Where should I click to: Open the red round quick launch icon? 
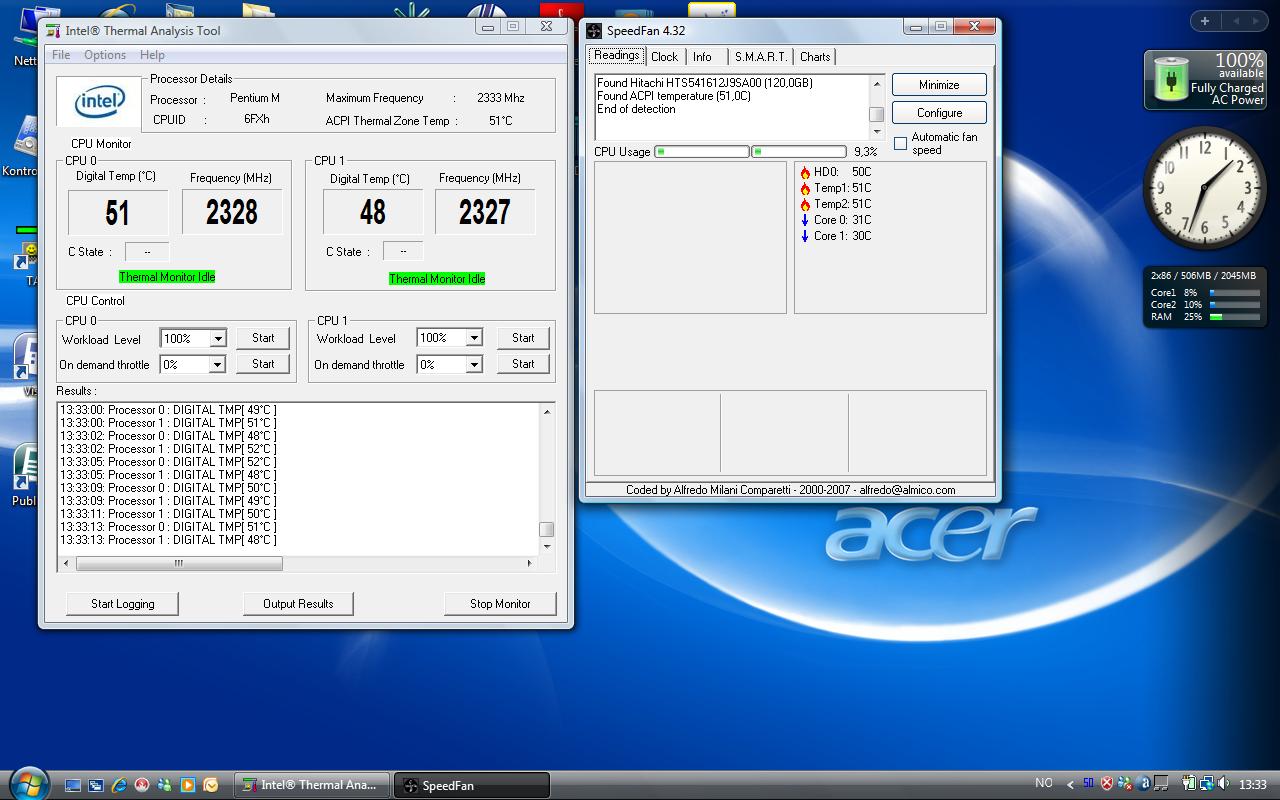(x=142, y=785)
